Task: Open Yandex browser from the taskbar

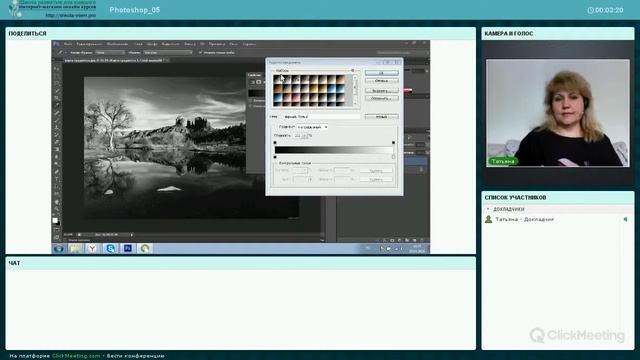Action: pyautogui.click(x=93, y=248)
